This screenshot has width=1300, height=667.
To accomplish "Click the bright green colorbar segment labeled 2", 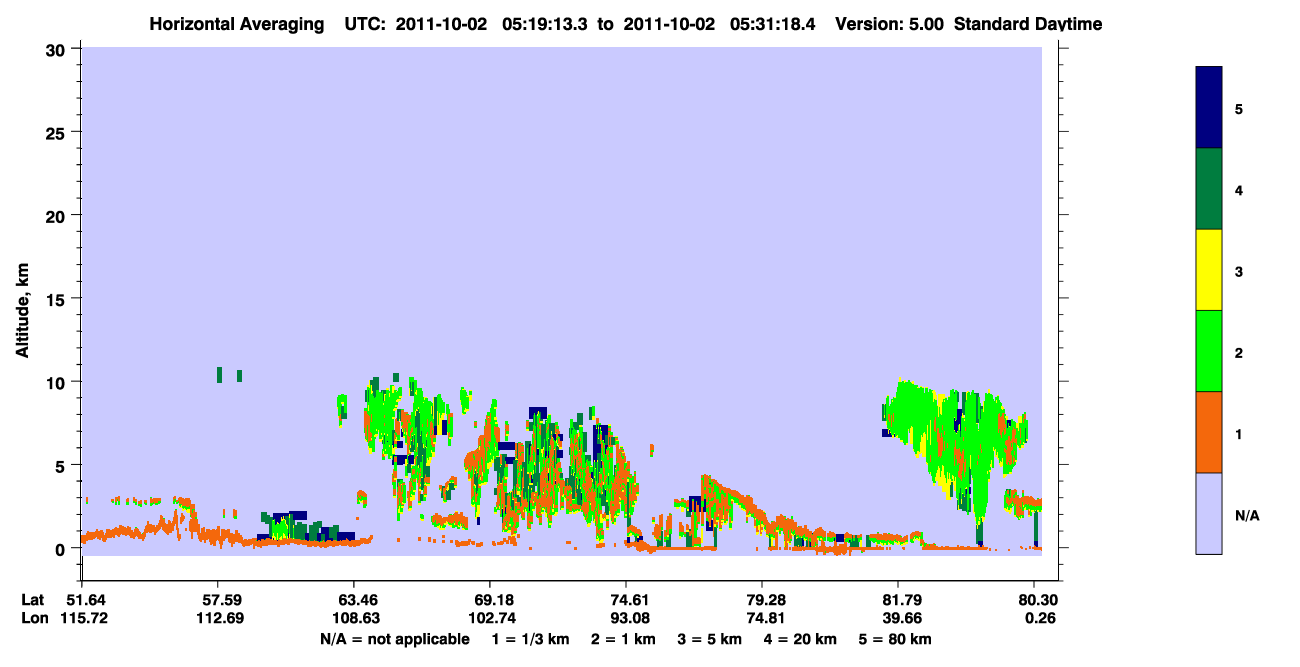I will 1209,351.
